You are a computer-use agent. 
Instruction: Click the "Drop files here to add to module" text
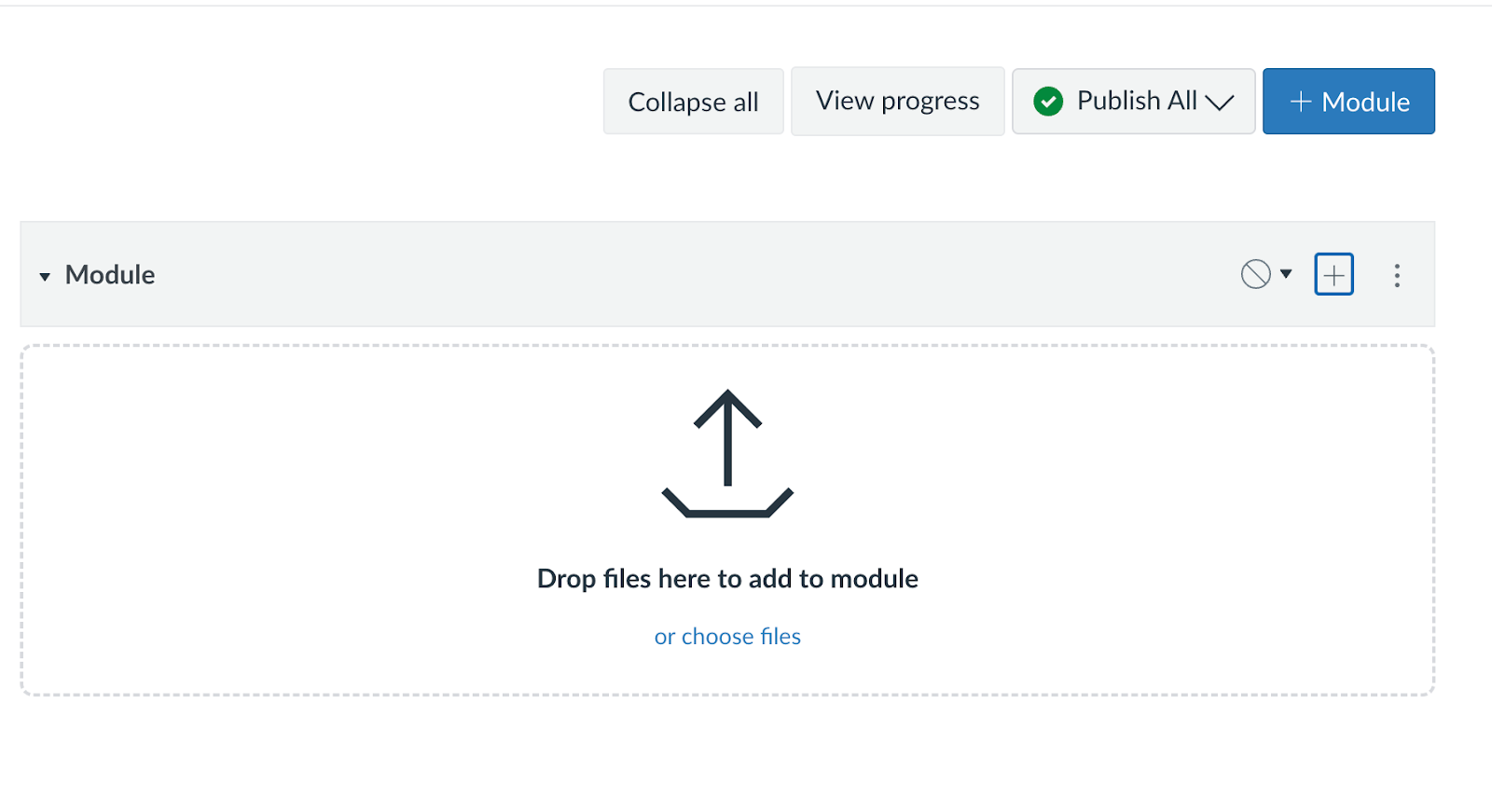coord(727,579)
